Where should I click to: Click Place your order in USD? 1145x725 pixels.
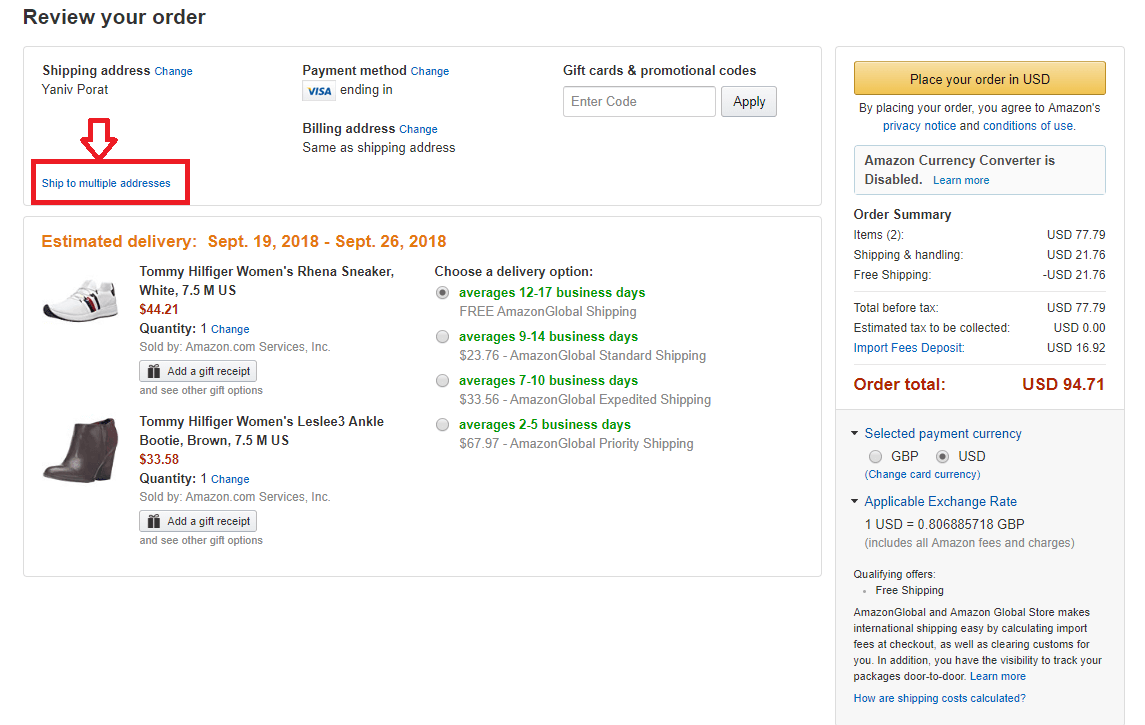(x=979, y=79)
